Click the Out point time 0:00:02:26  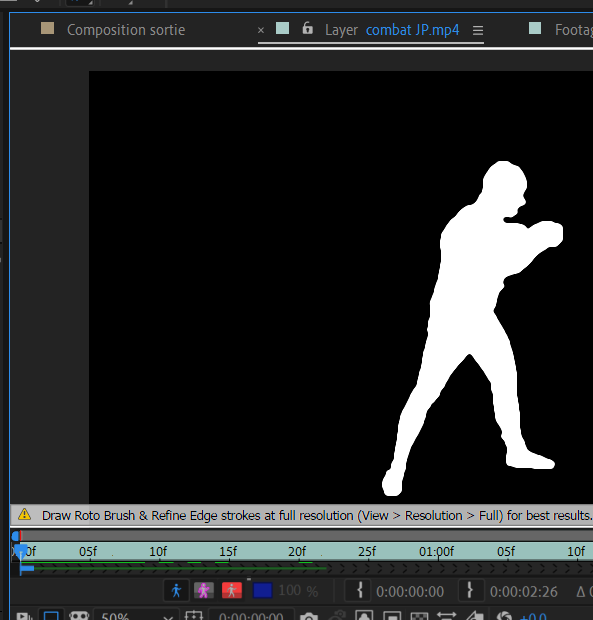click(x=524, y=592)
